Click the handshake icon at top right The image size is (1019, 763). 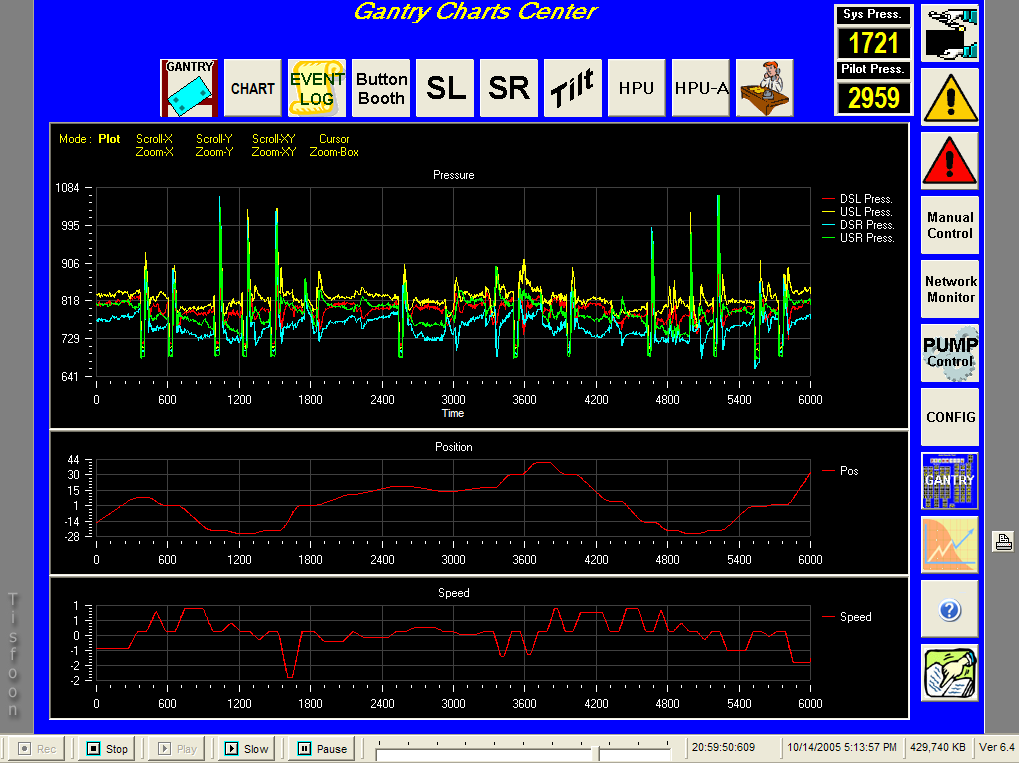point(949,33)
